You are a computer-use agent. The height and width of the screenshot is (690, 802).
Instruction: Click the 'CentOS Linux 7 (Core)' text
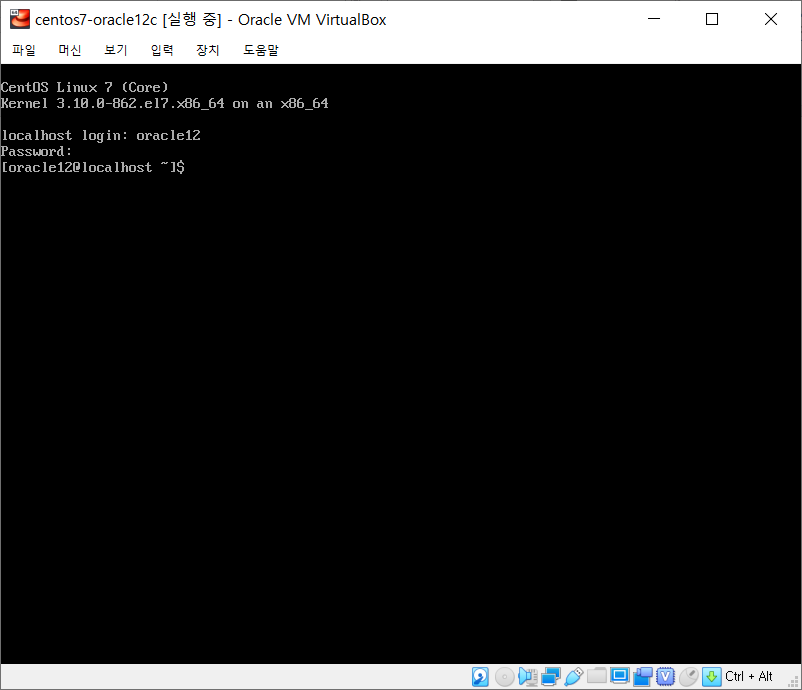(84, 87)
